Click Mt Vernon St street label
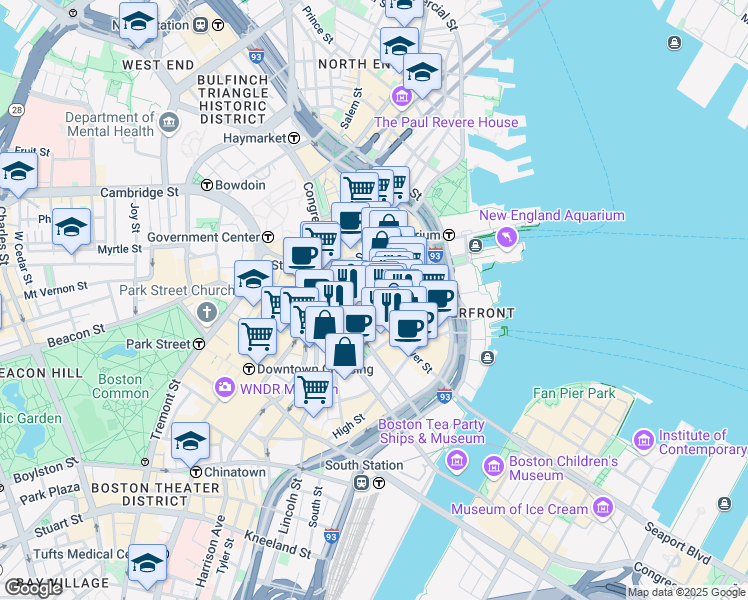Screen dimensions: 748x600 (x=56, y=290)
